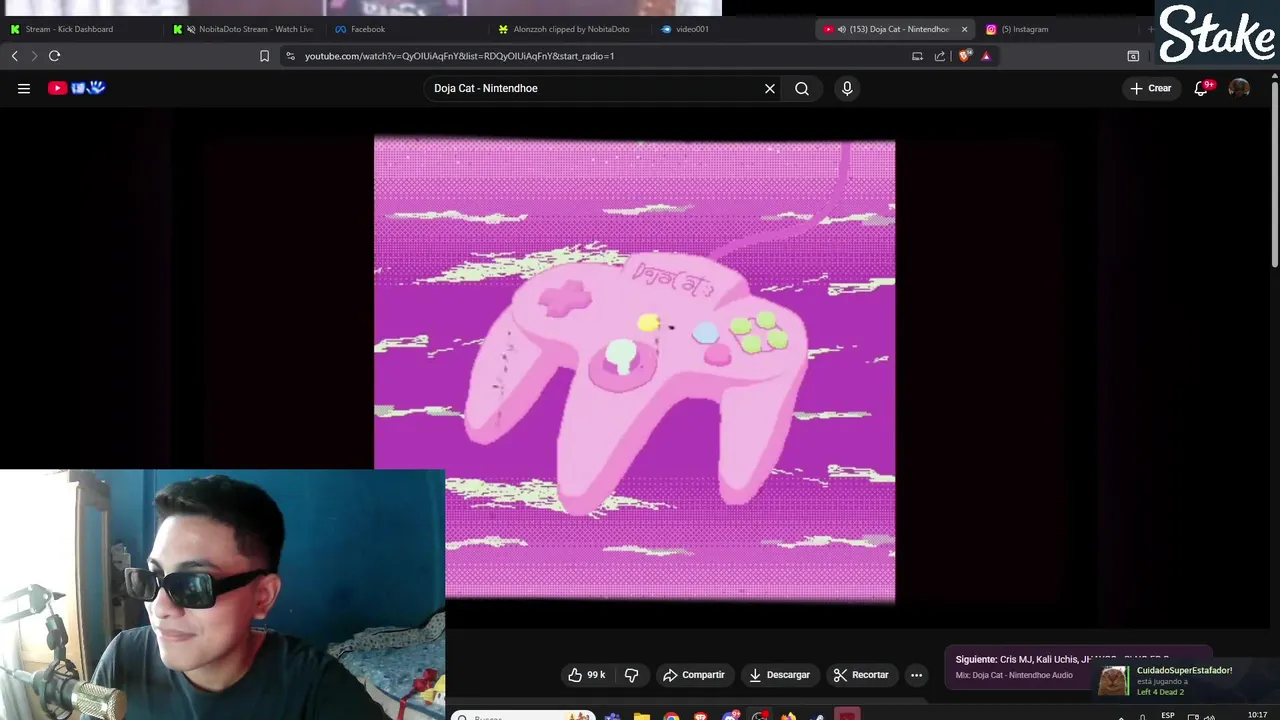
Task: Download the video with Descargar
Action: tap(779, 675)
